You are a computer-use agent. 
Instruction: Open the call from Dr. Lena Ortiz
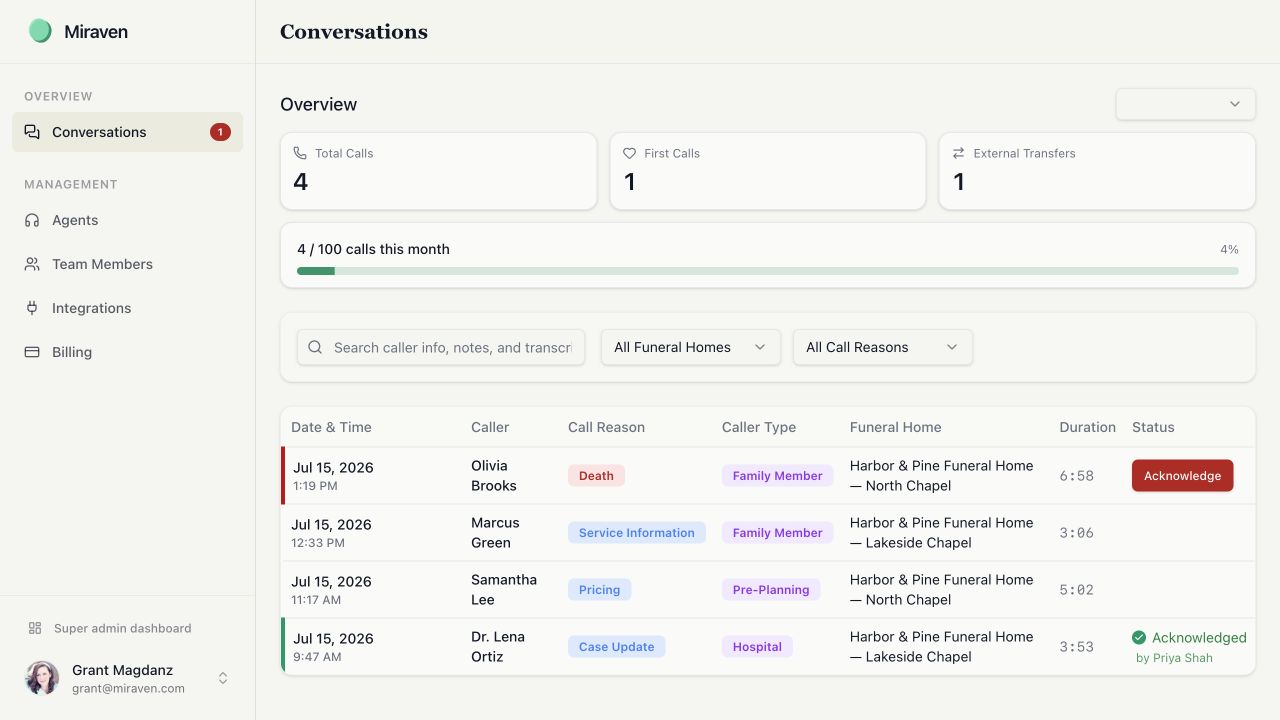(768, 647)
